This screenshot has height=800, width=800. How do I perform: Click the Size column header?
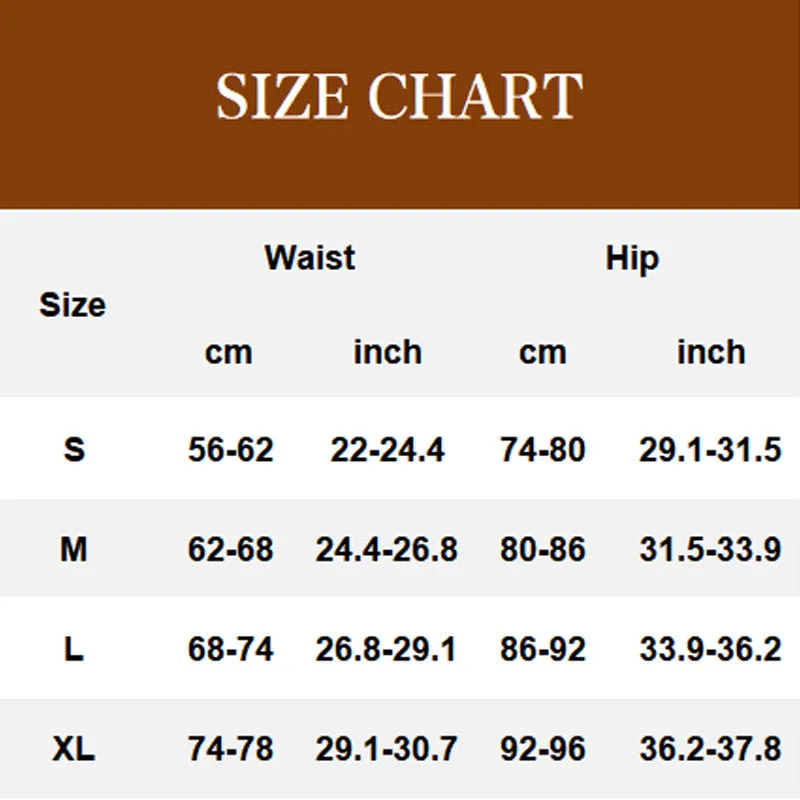tap(72, 305)
